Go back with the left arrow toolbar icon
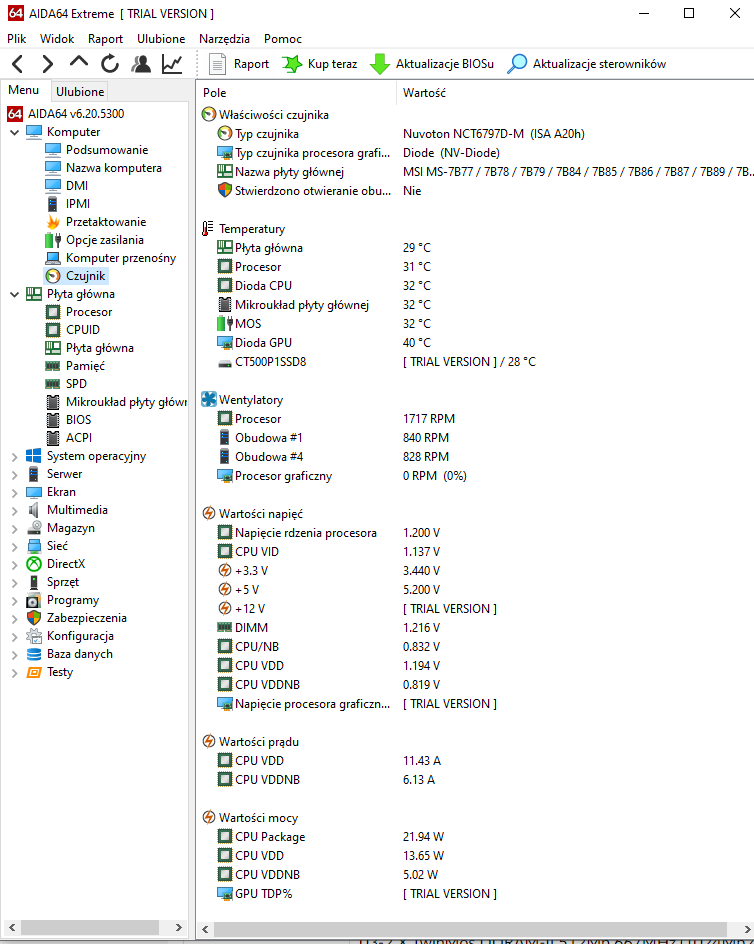This screenshot has height=944, width=754. point(17,63)
